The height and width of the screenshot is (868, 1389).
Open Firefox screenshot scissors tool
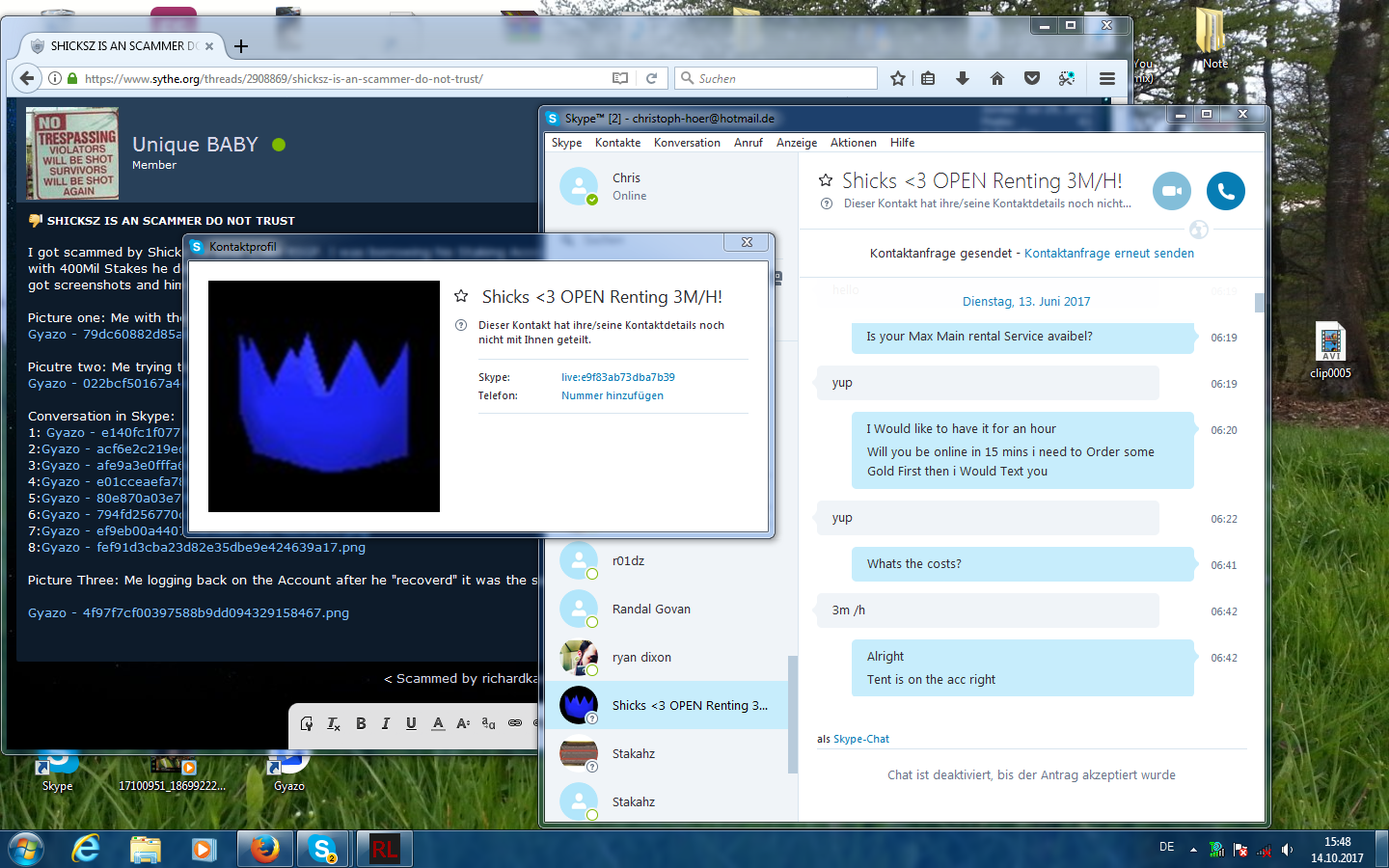pos(1067,78)
